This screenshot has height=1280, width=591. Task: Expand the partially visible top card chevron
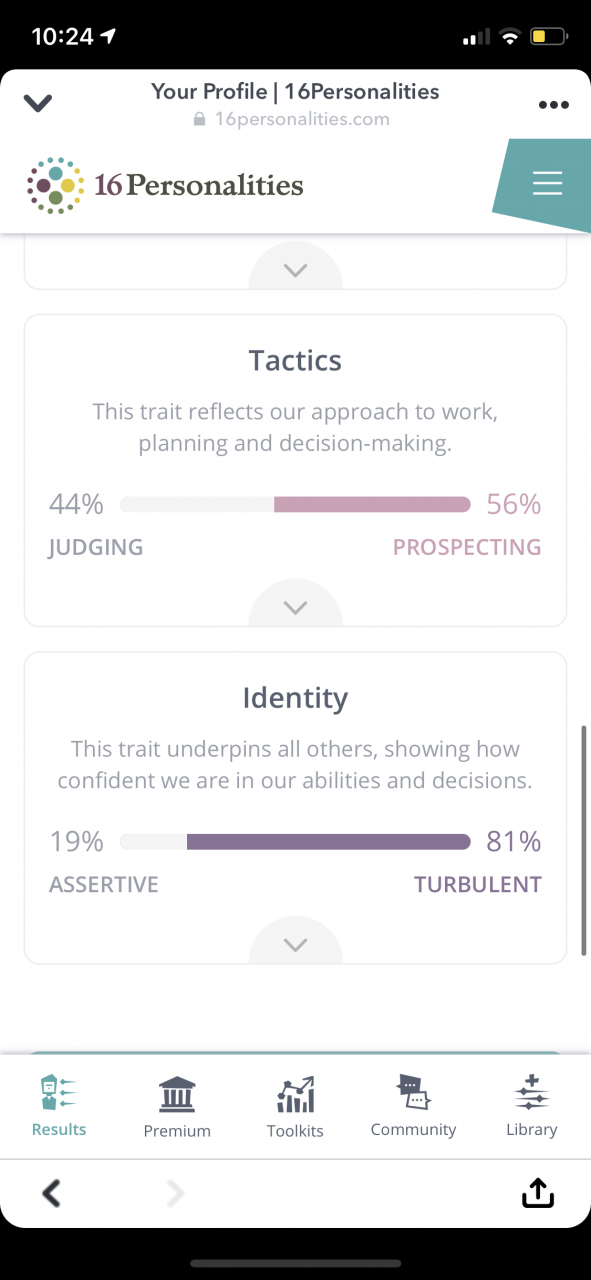tap(295, 269)
